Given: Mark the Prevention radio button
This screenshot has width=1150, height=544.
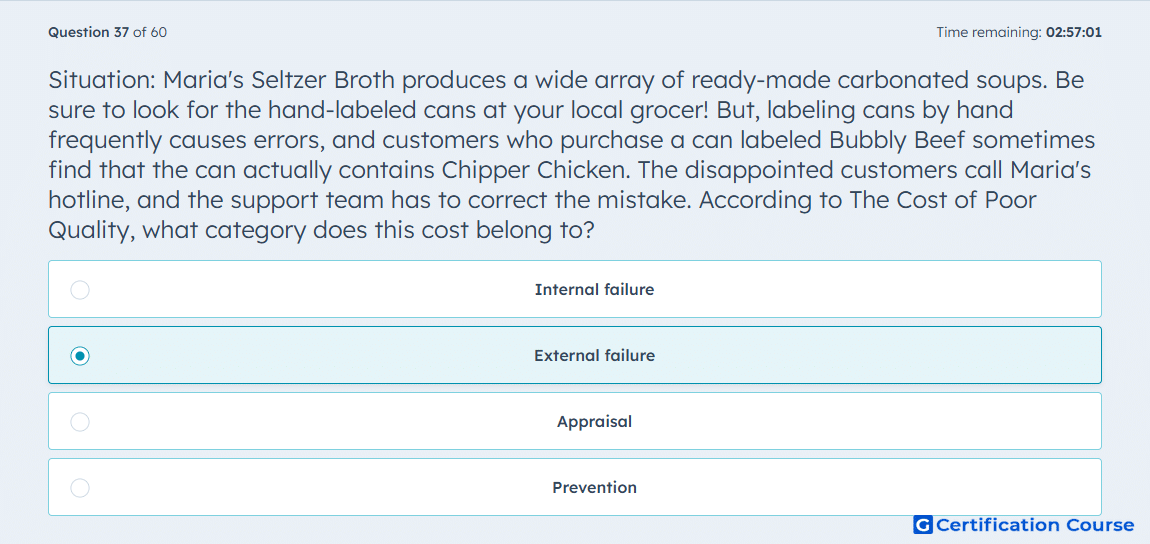Looking at the screenshot, I should tap(80, 488).
